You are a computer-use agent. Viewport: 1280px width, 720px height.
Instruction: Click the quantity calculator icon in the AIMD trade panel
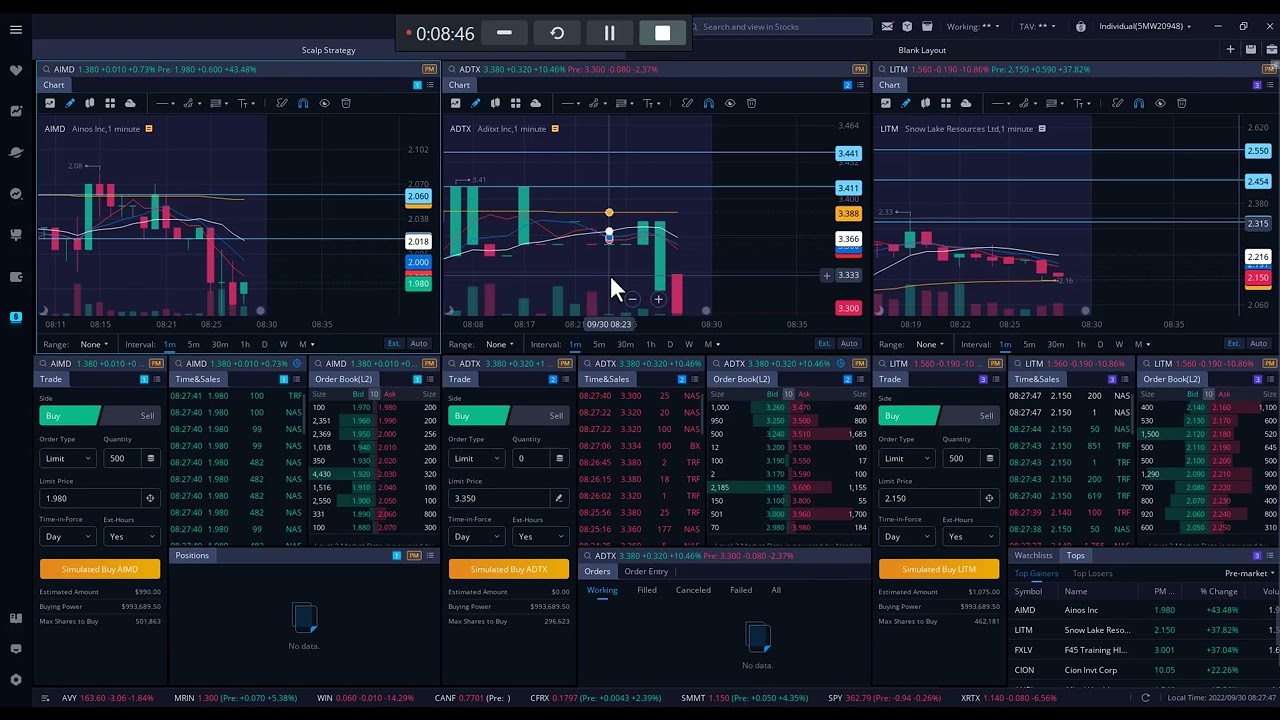tap(150, 458)
